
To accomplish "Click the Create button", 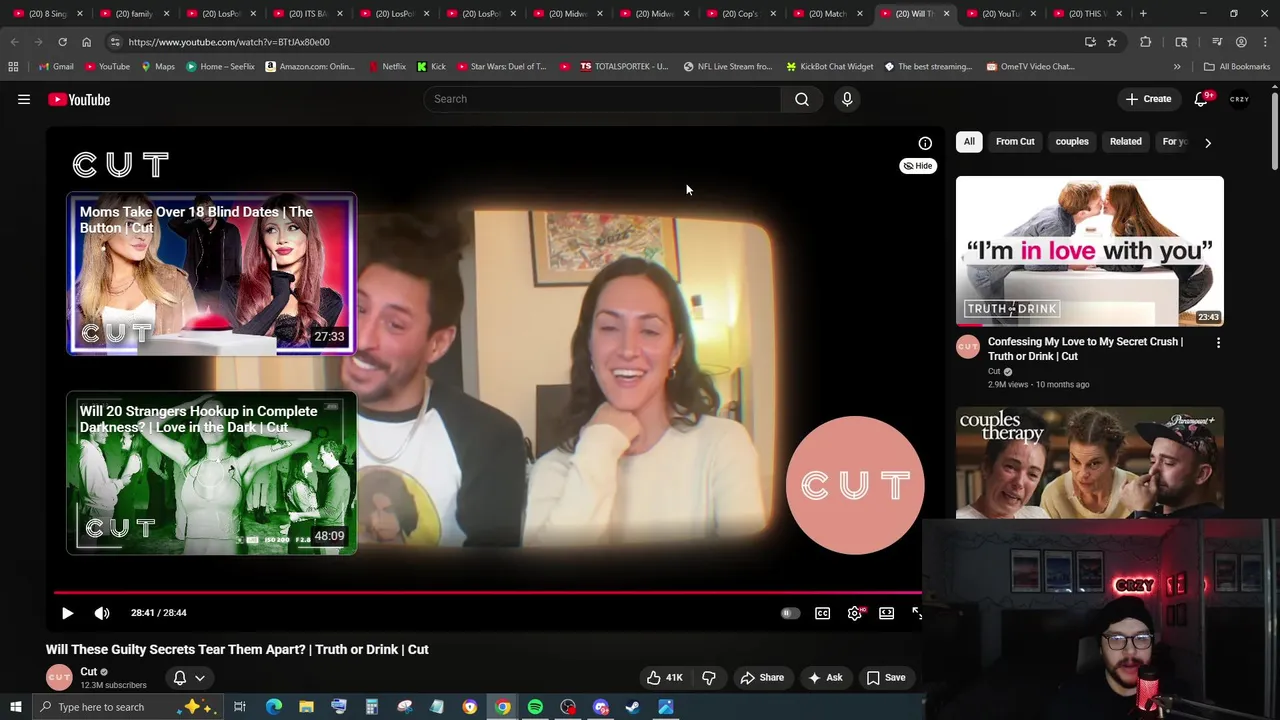I will (1148, 99).
